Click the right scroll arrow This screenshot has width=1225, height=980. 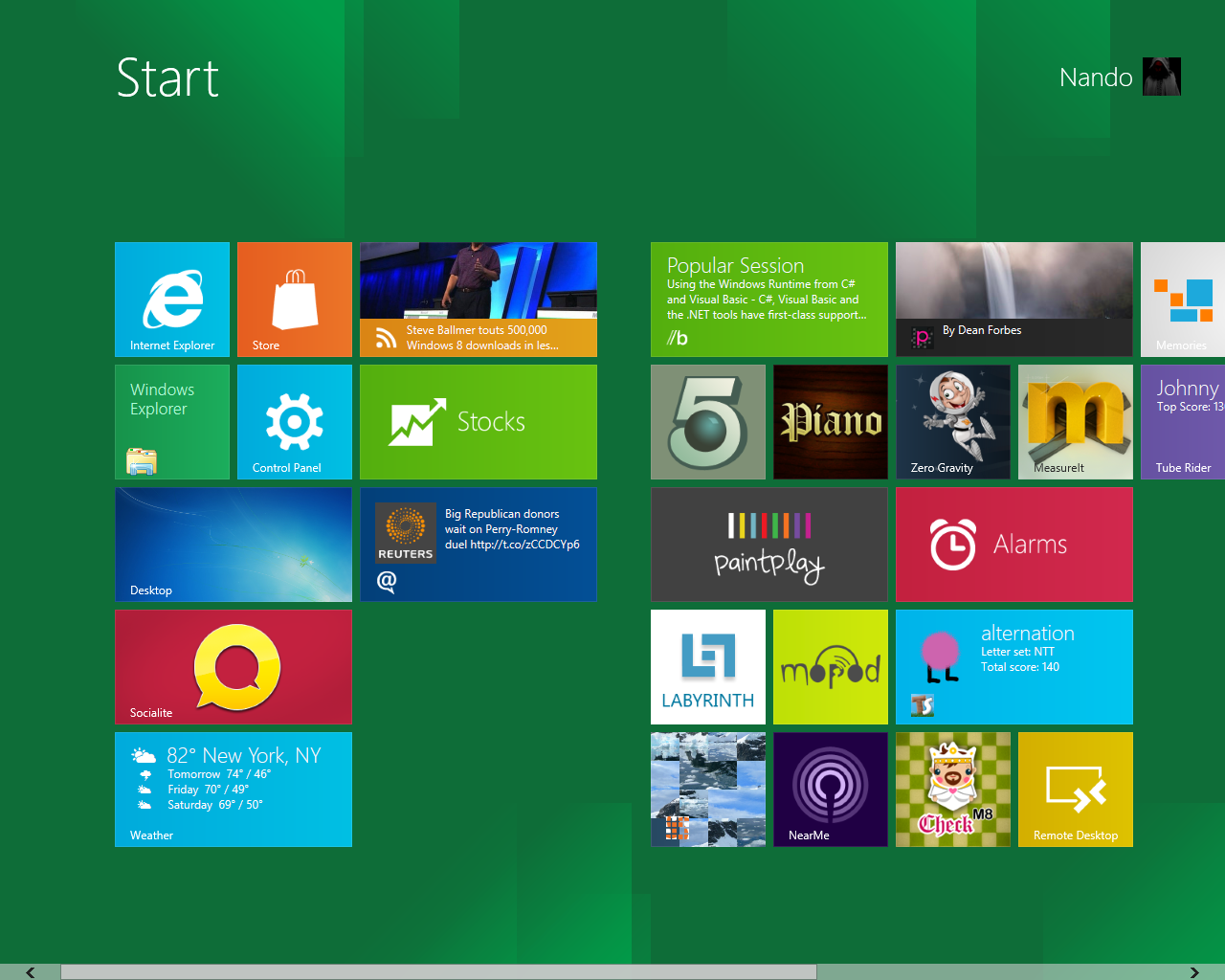(1196, 970)
